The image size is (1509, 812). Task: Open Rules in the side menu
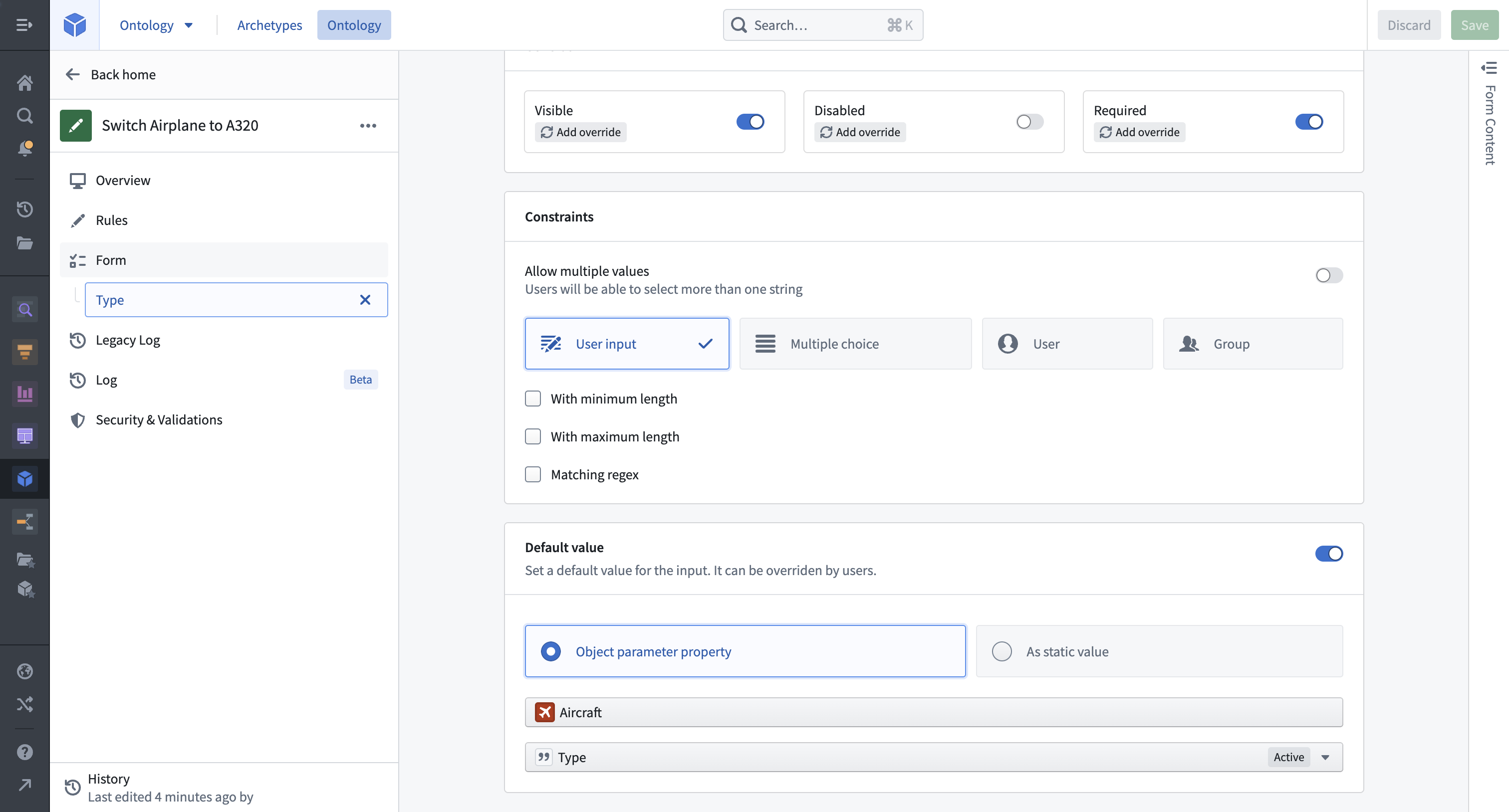[224, 219]
